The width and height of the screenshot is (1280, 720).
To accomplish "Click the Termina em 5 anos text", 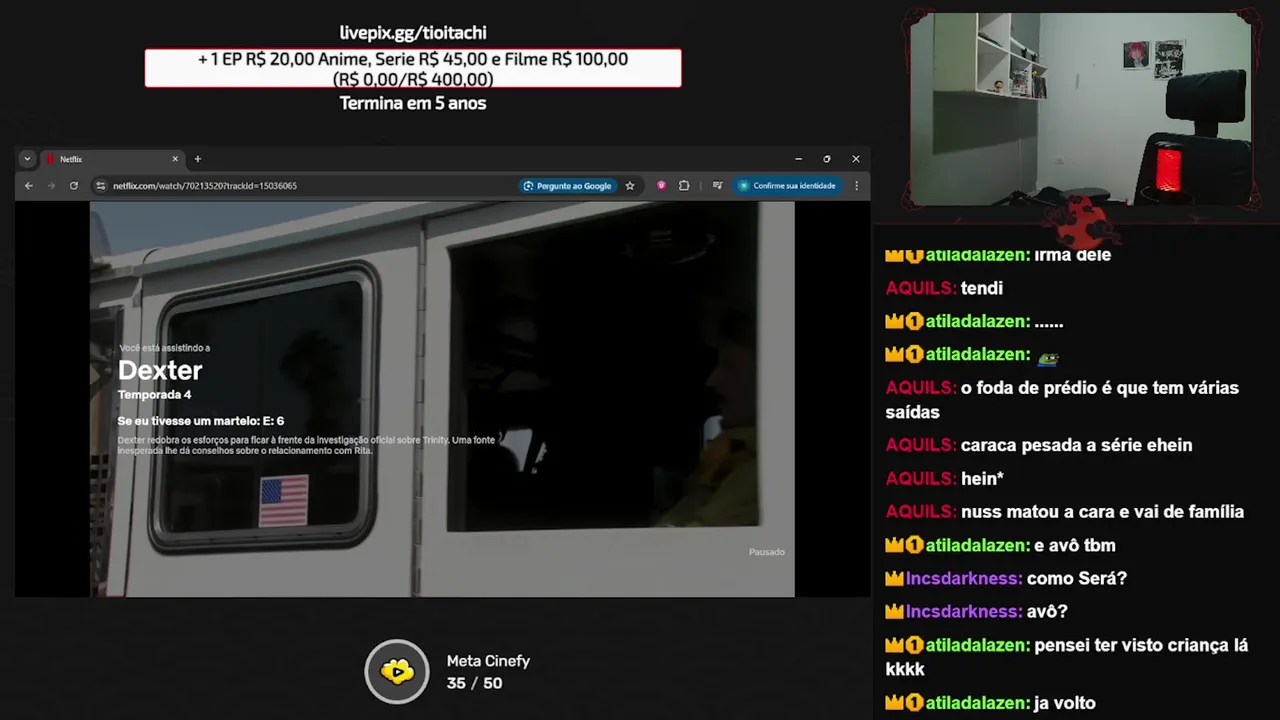I will click(x=413, y=103).
